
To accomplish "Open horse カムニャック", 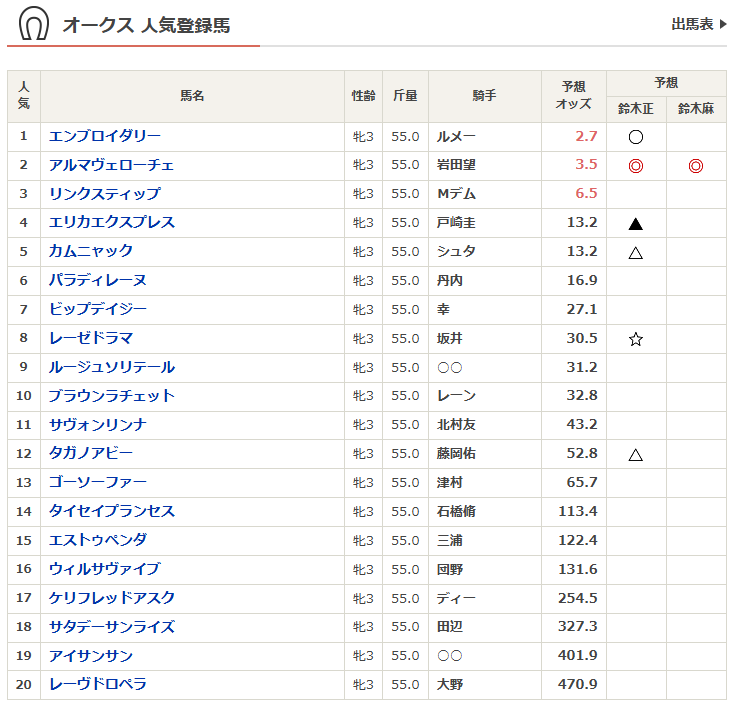I will [91, 252].
